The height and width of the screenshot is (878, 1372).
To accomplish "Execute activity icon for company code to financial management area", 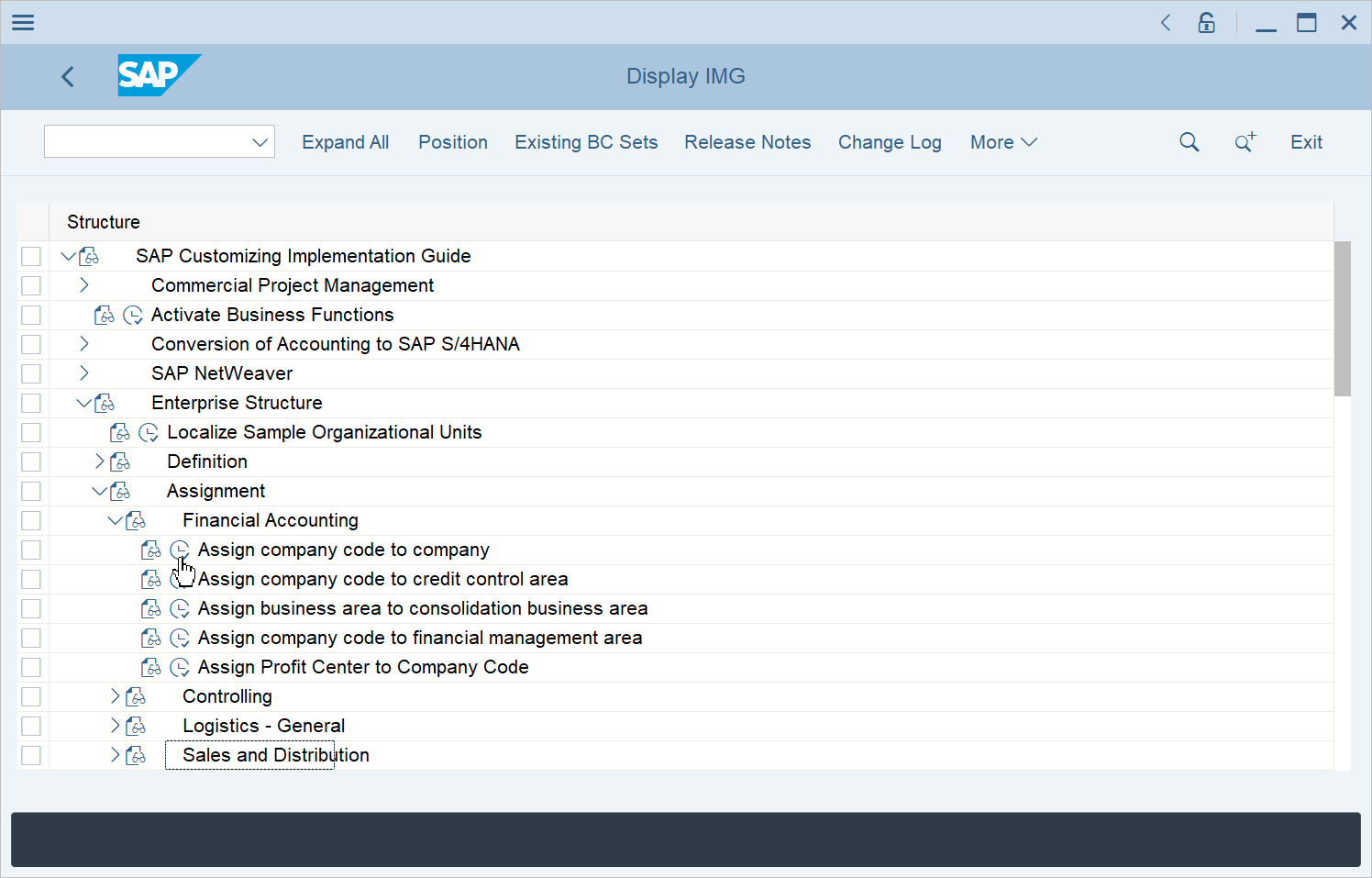I will pyautogui.click(x=180, y=638).
